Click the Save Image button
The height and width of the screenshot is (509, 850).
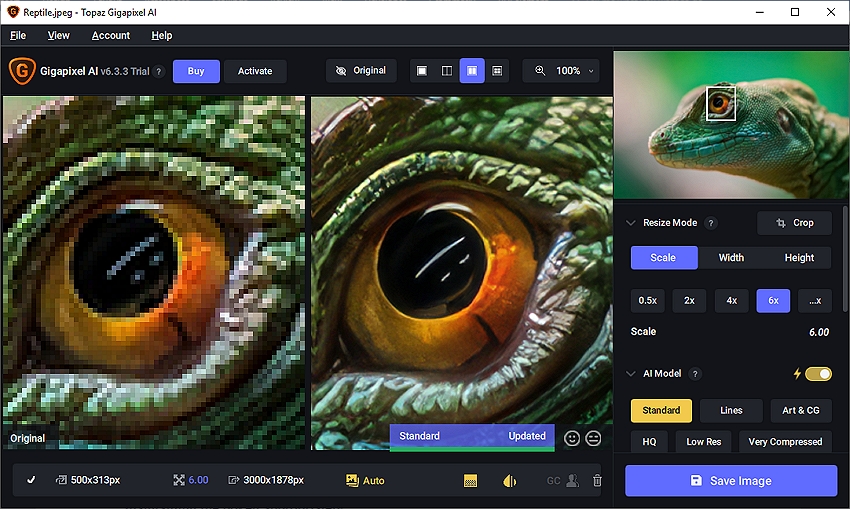[730, 481]
